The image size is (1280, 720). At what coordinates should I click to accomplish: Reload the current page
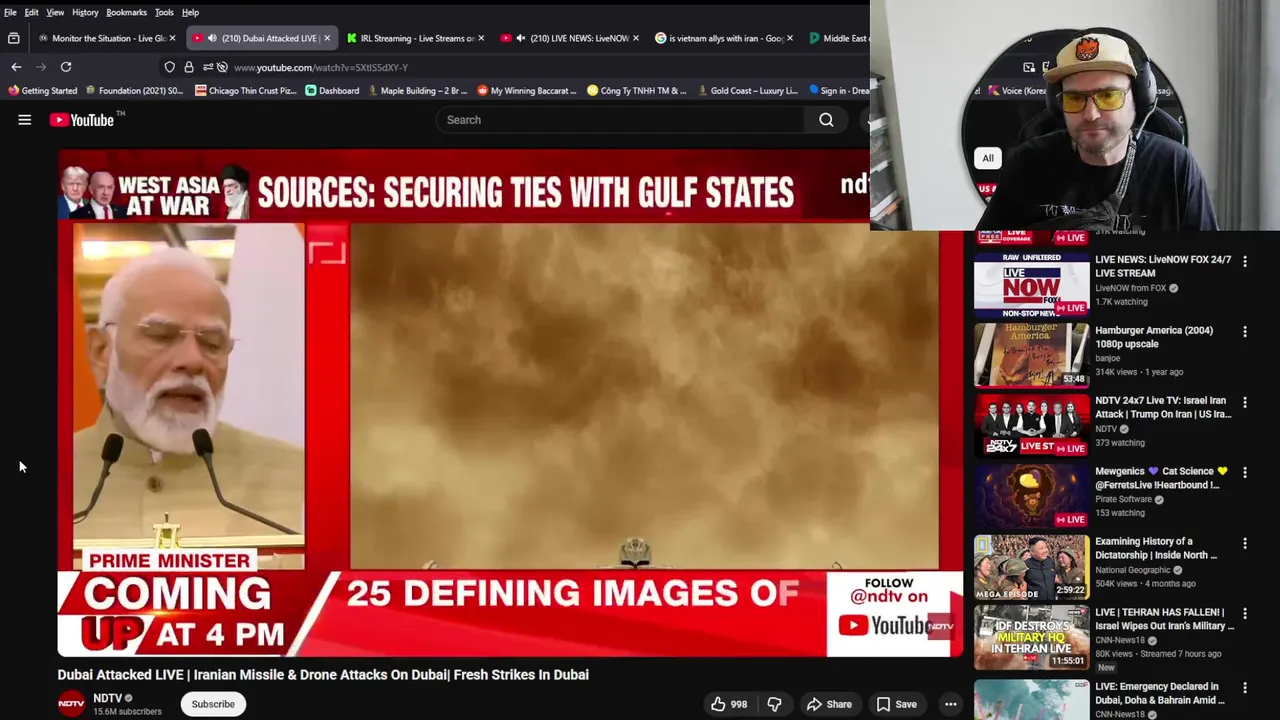66,67
